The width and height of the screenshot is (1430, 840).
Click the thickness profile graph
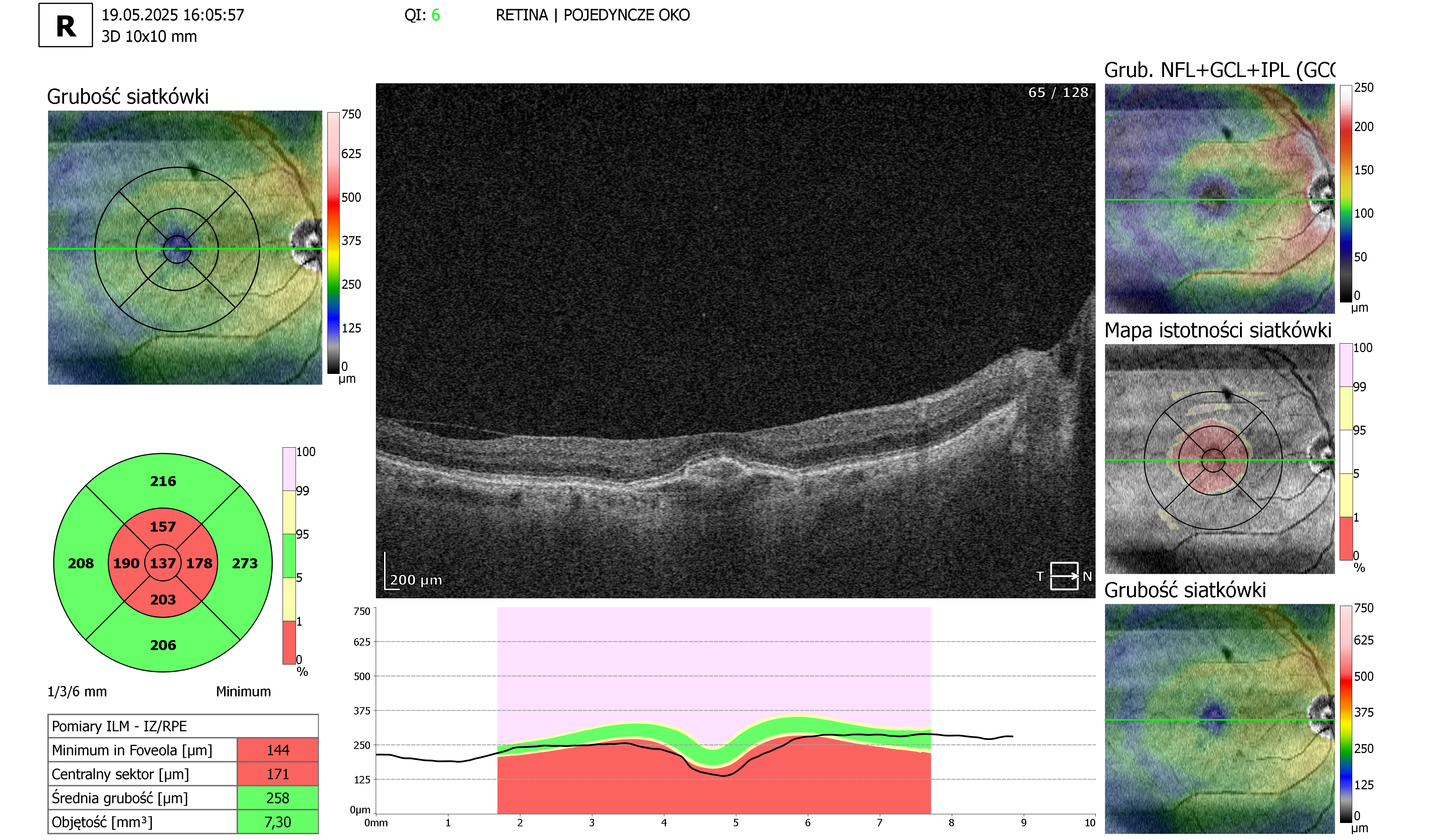[x=736, y=711]
